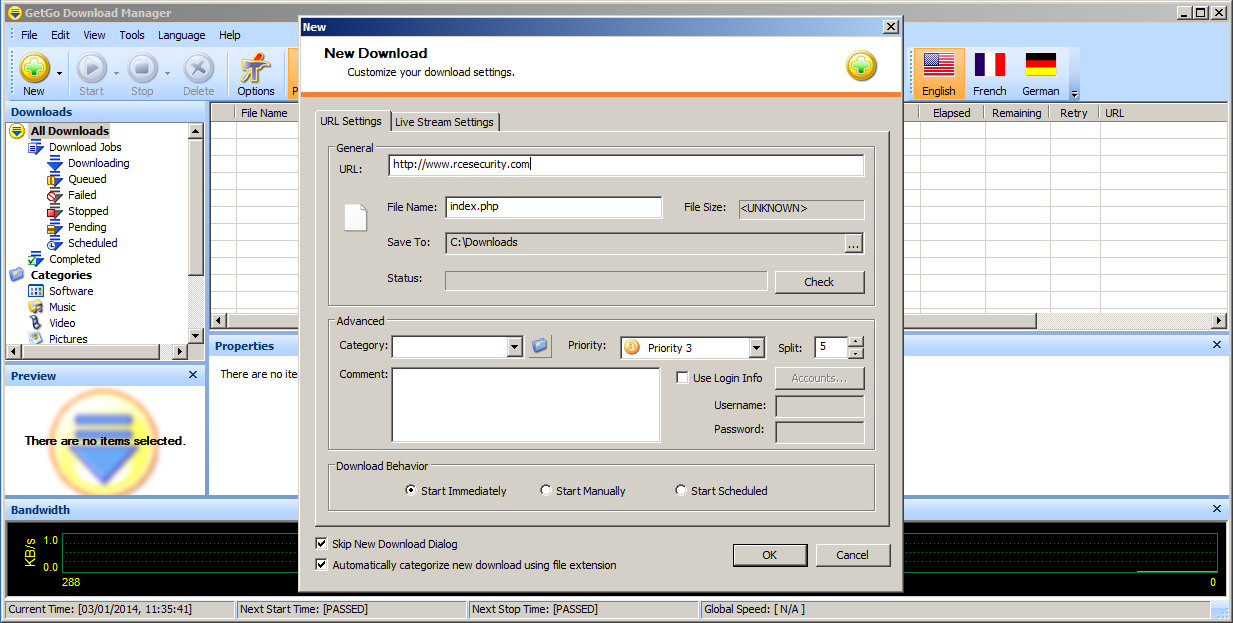Open the Software category
The height and width of the screenshot is (623, 1233).
point(71,291)
